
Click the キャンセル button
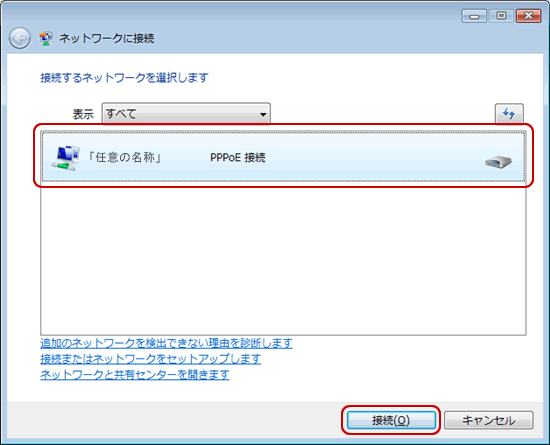pyautogui.click(x=489, y=420)
